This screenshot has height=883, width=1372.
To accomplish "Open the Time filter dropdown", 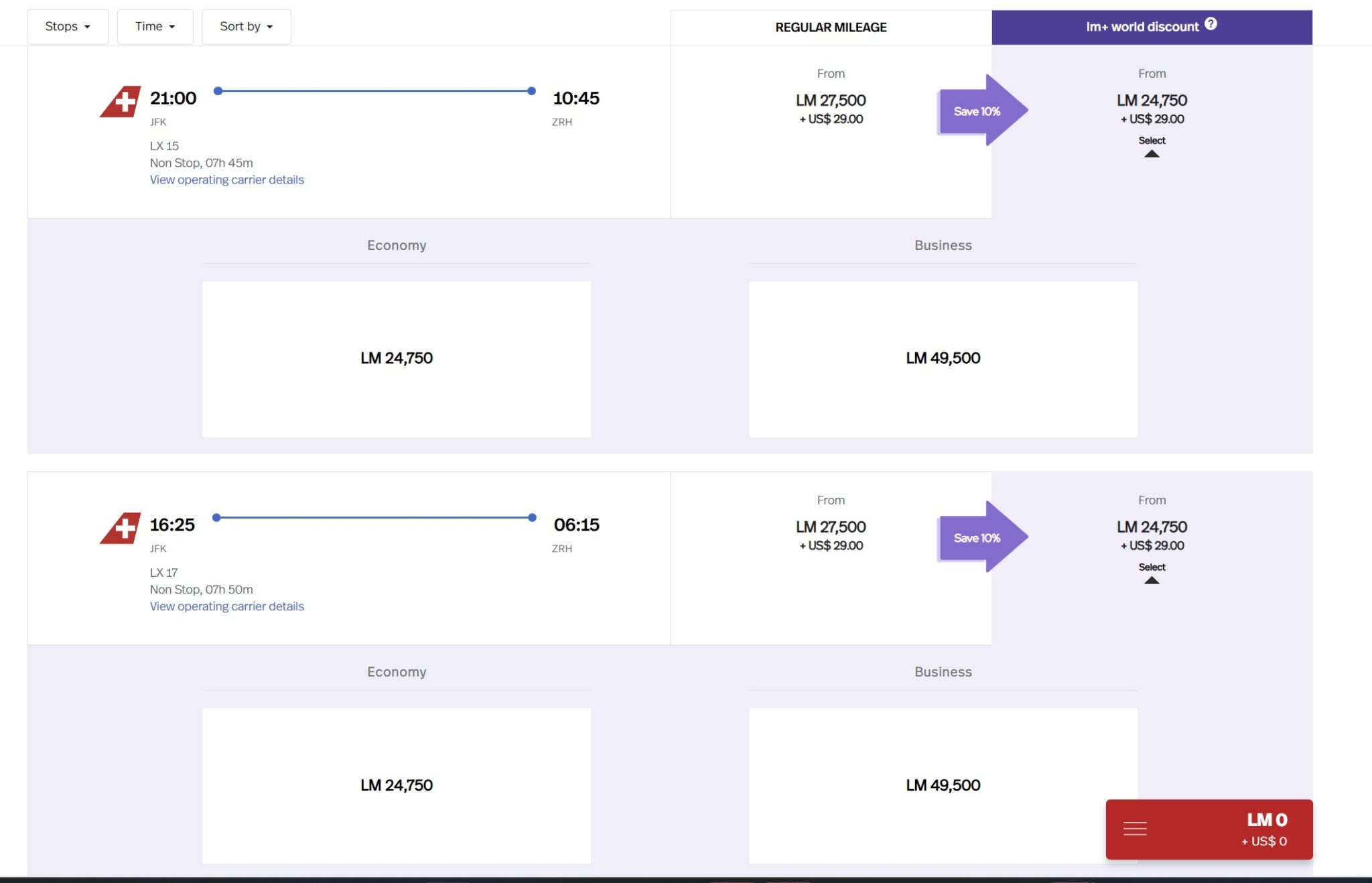I will click(155, 27).
